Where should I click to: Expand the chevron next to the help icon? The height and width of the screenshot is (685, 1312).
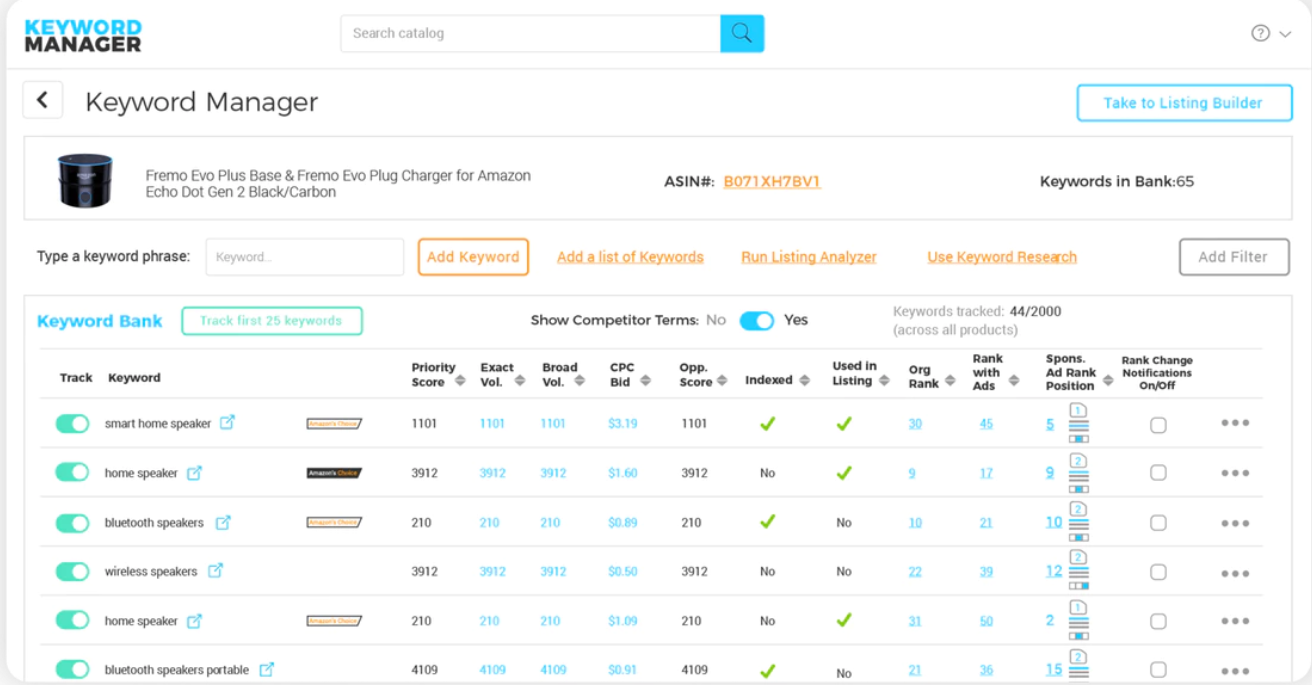click(x=1283, y=33)
